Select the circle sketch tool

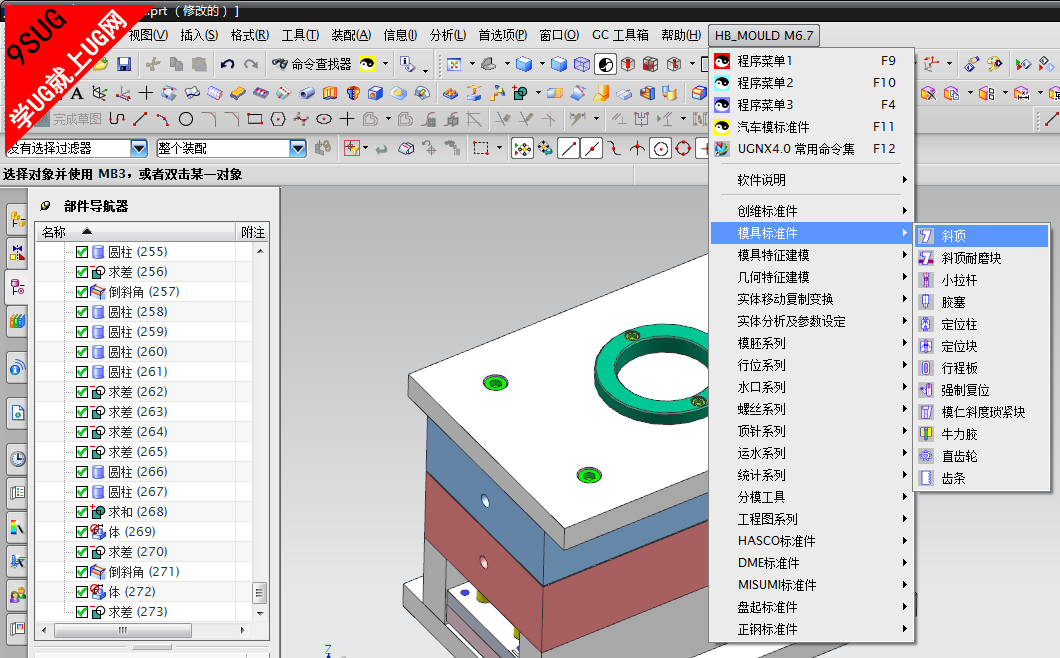(186, 120)
